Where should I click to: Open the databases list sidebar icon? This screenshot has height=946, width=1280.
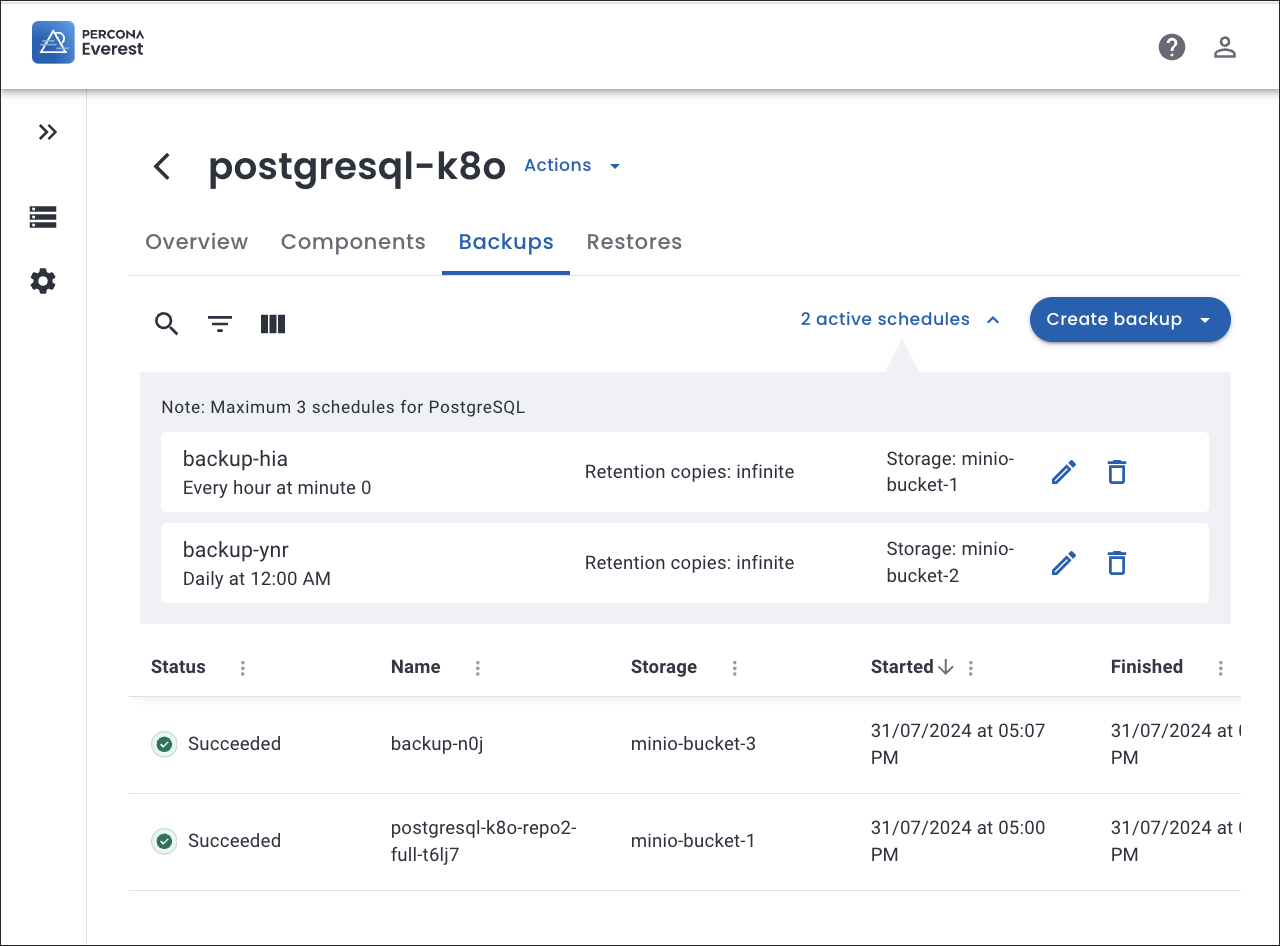[43, 217]
